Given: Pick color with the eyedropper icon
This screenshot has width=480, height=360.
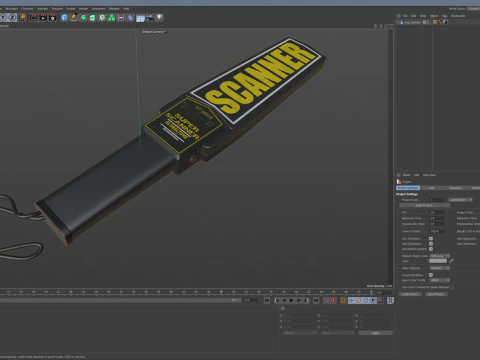Looking at the screenshot, I should pyautogui.click(x=451, y=261).
